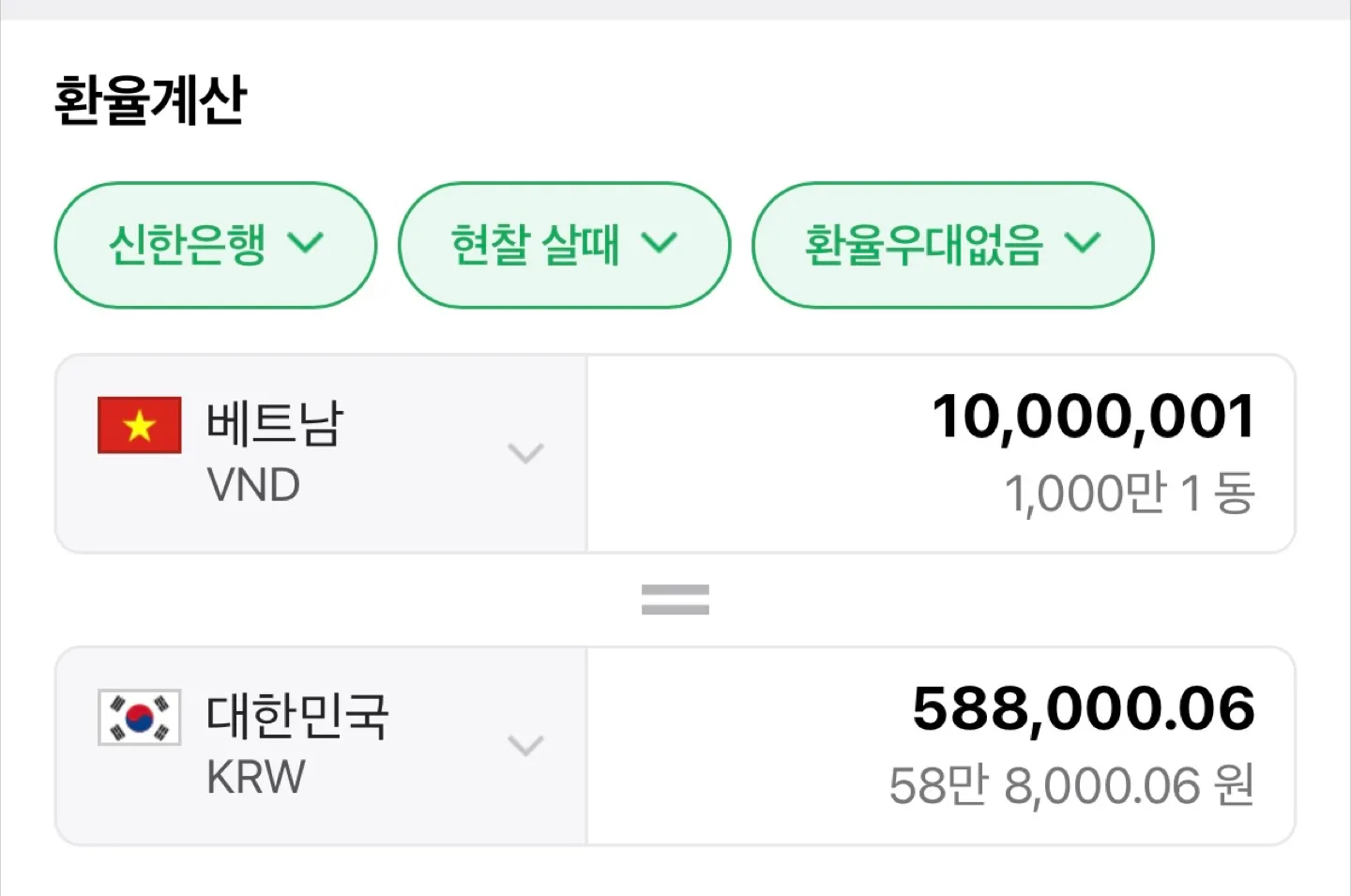The width and height of the screenshot is (1351, 896).
Task: Open the 현찰 살때 transaction type dropdown
Action: [564, 245]
